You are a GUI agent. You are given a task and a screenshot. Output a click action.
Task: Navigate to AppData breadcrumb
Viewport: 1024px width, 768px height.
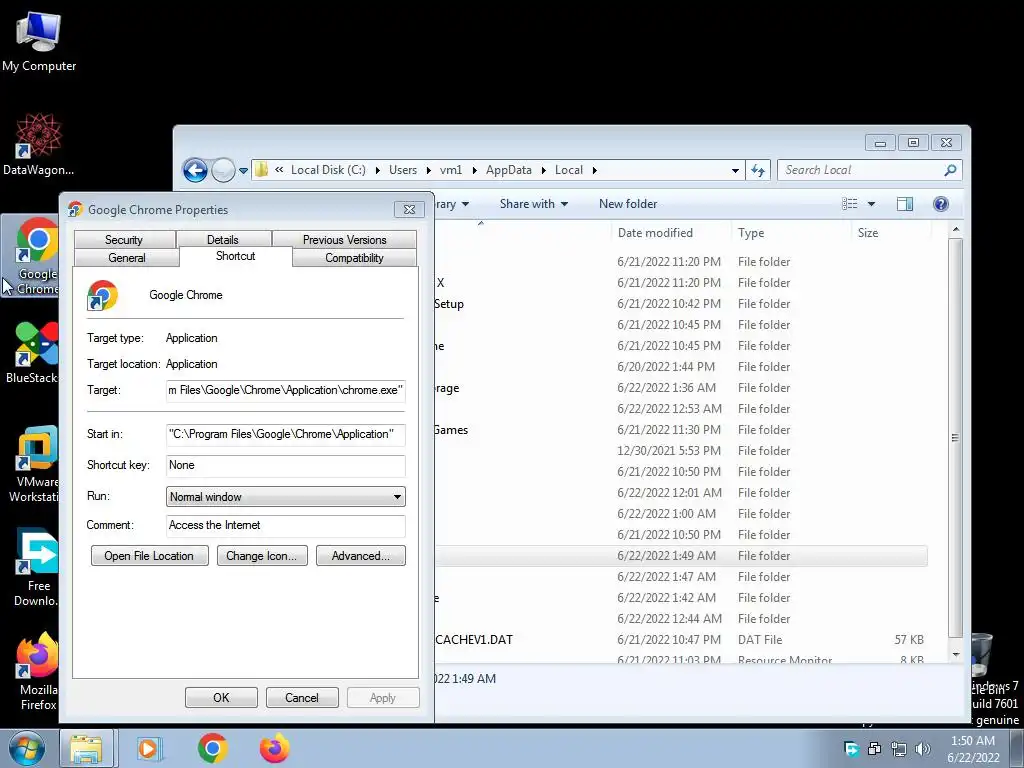[509, 170]
